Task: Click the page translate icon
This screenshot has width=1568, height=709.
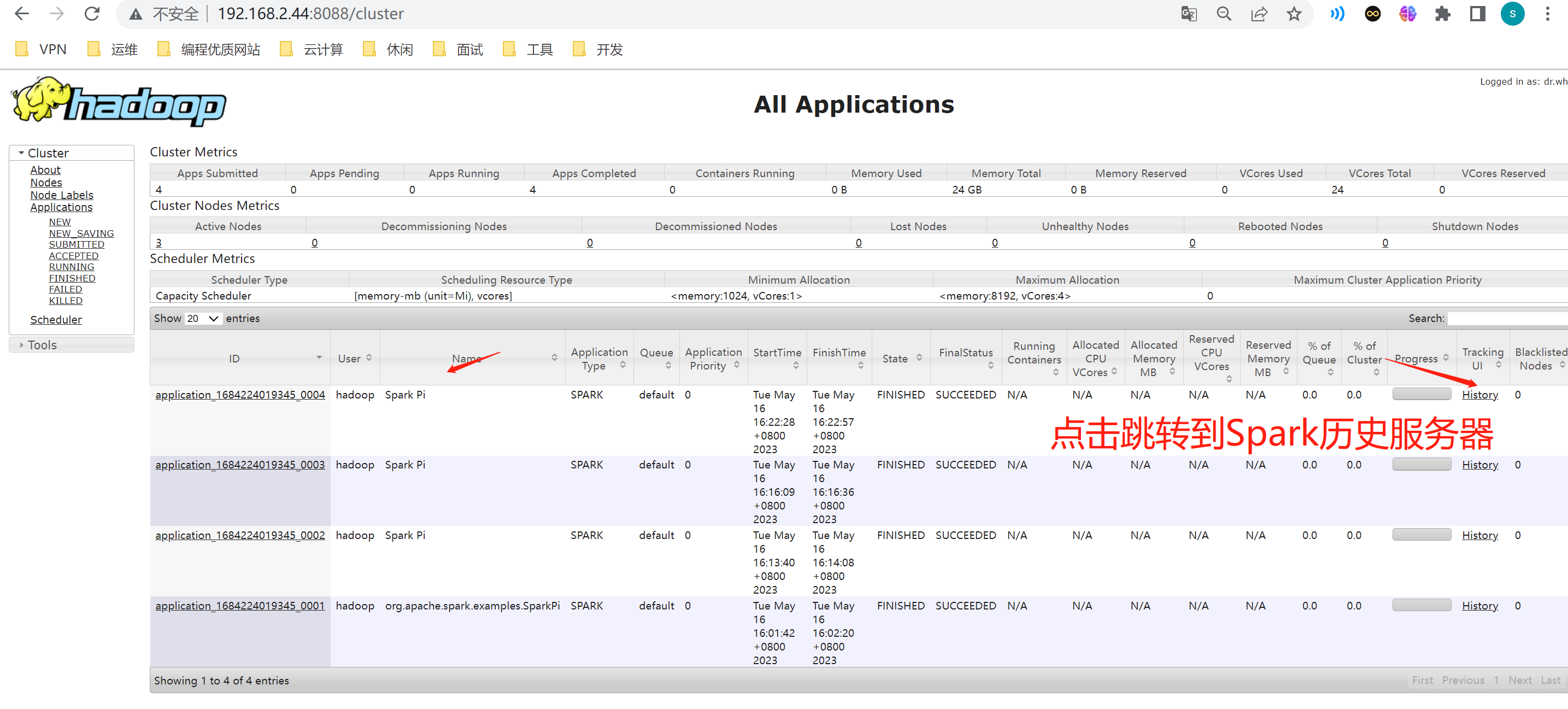Action: [1188, 13]
